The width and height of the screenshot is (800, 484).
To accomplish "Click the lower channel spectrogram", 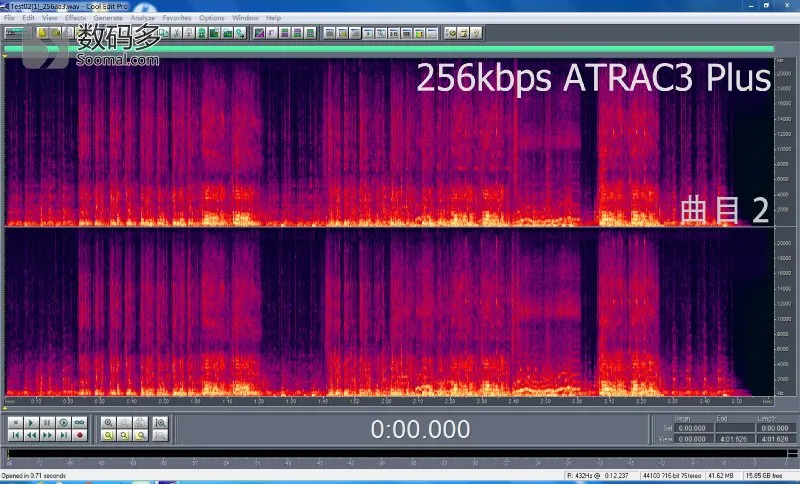I will (389, 312).
